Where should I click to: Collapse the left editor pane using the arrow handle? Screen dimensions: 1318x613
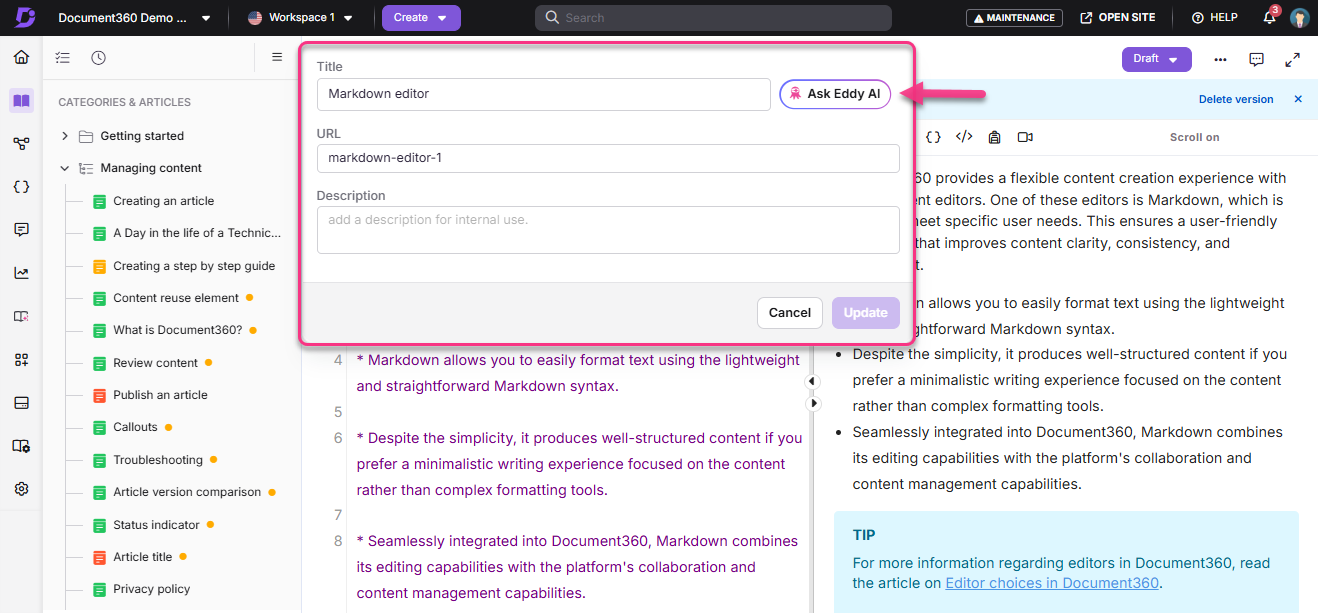(812, 381)
